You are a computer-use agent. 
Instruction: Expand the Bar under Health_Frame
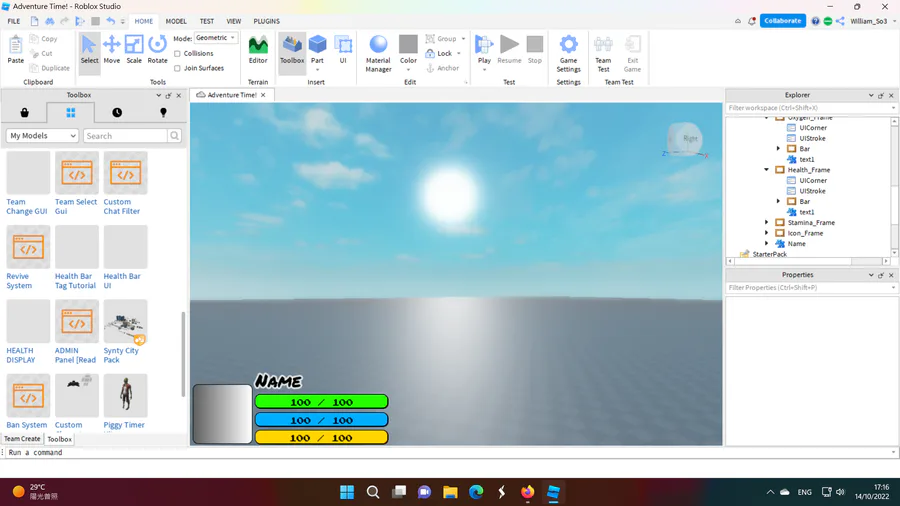tap(778, 201)
